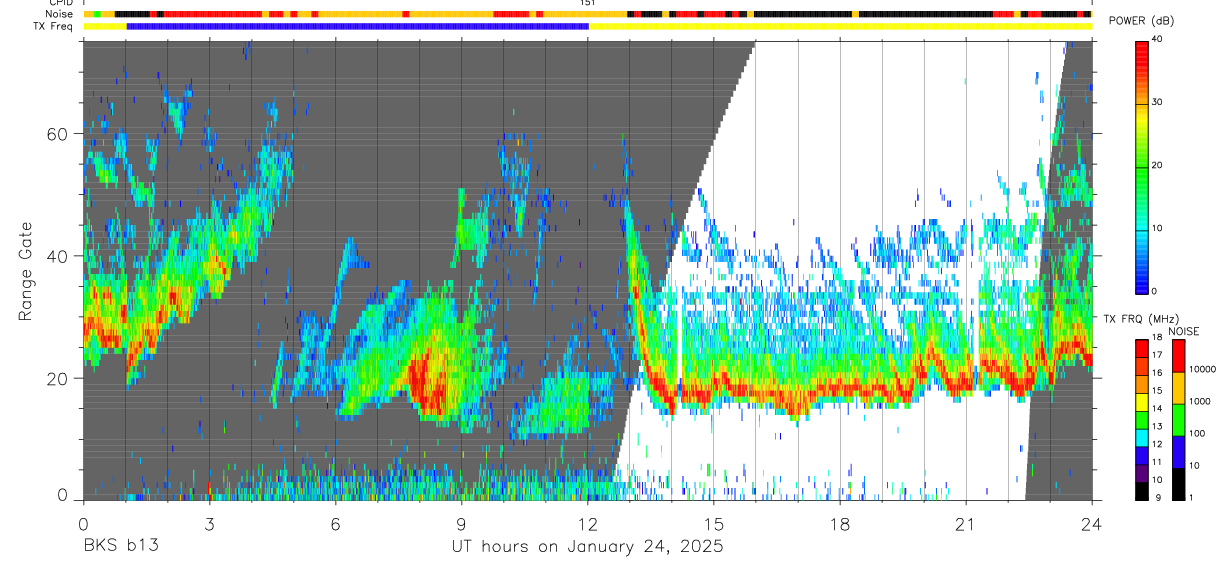Click the 'TX Freq' row label at top left
The width and height of the screenshot is (1228, 567).
(x=55, y=27)
